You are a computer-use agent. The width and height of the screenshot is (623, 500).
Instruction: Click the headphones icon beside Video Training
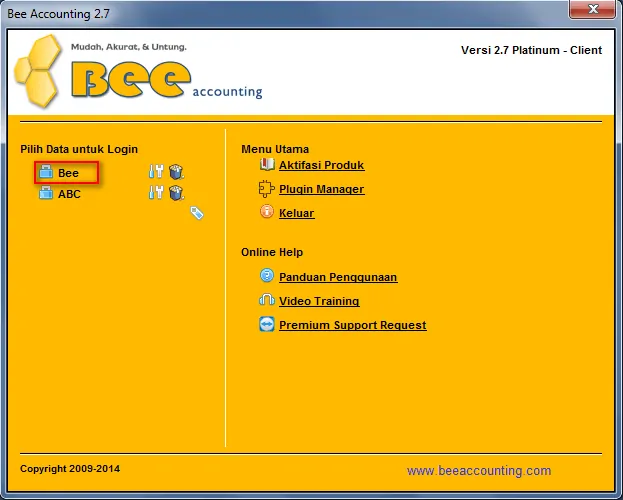pyautogui.click(x=267, y=299)
